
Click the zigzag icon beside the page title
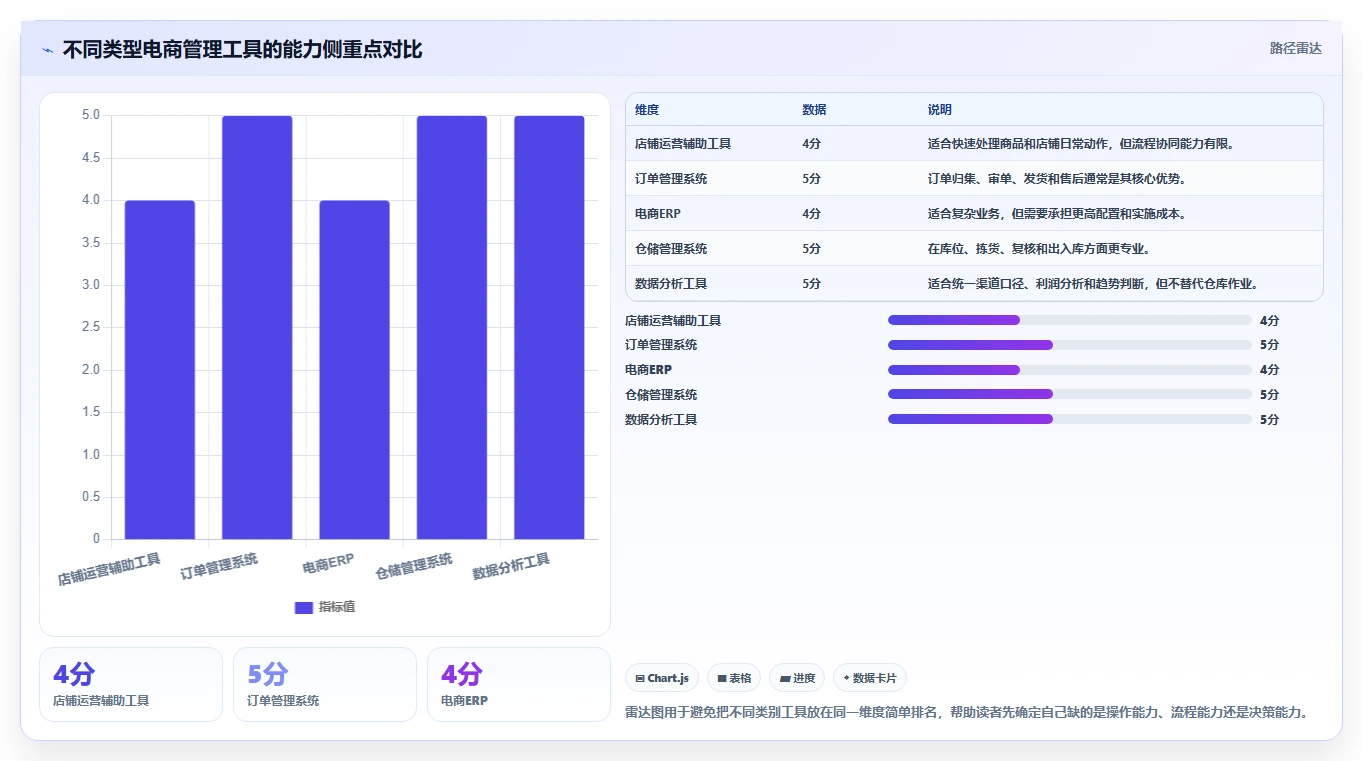(x=47, y=49)
